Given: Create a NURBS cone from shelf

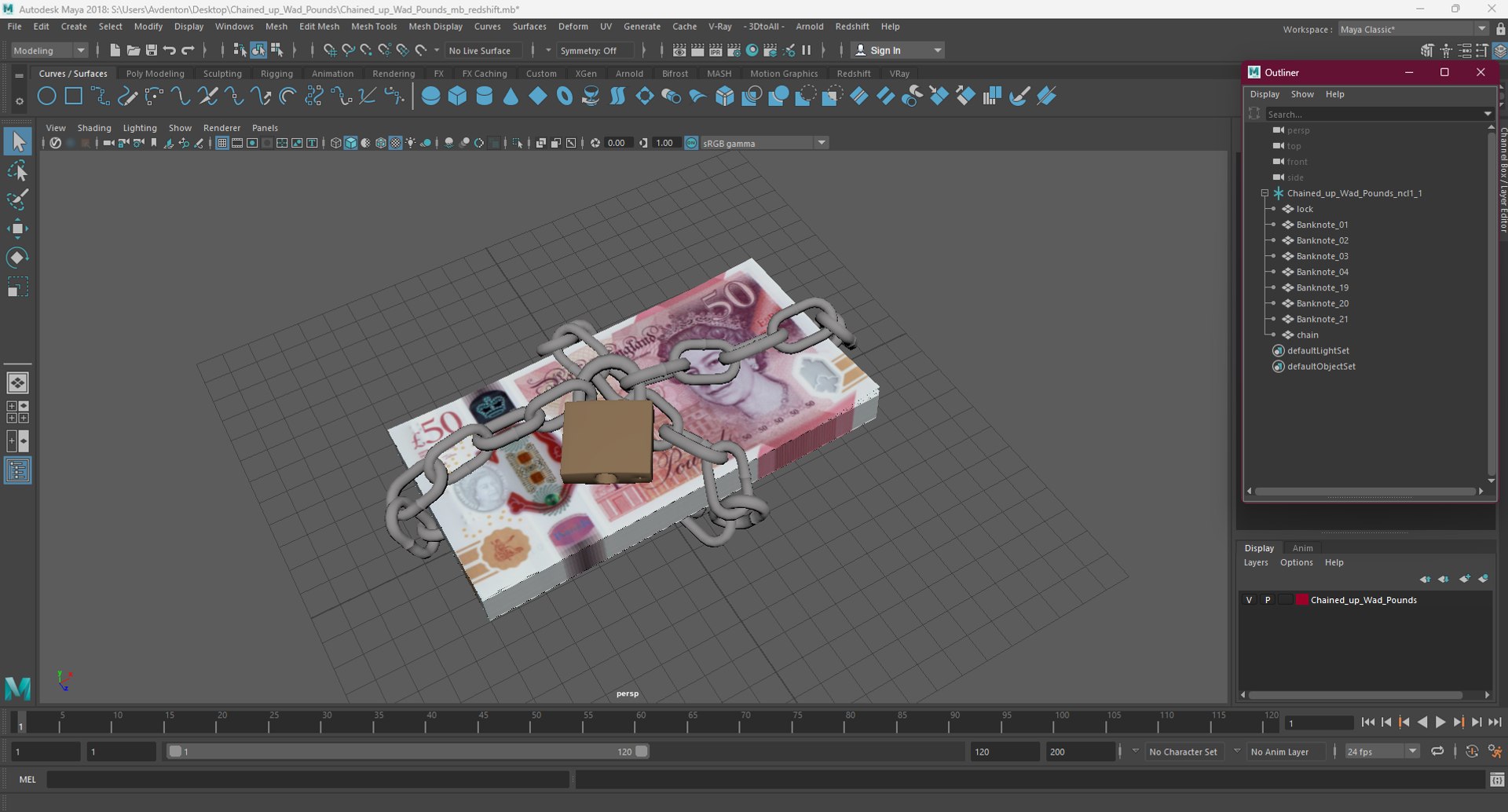Looking at the screenshot, I should [511, 97].
